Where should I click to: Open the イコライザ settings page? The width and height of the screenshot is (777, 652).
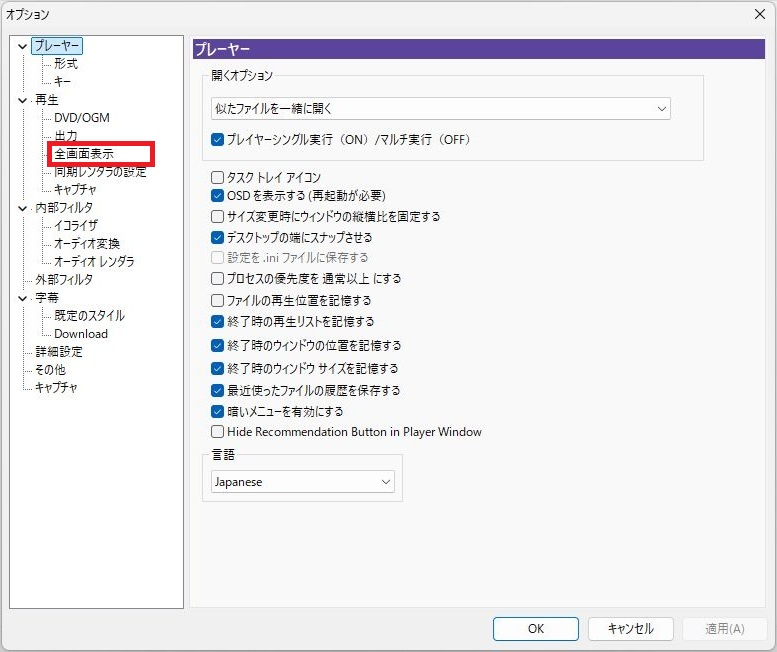tap(76, 226)
